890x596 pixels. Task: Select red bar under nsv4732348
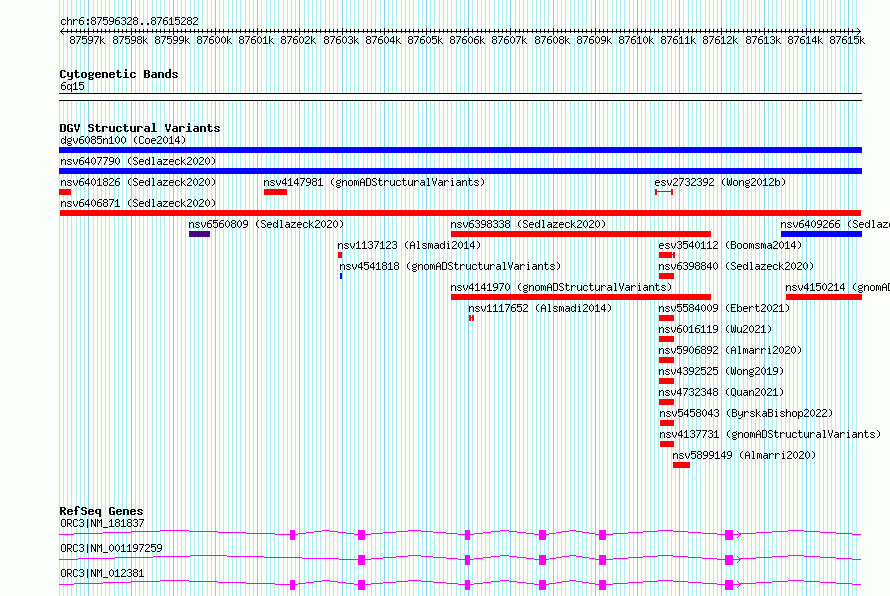[666, 402]
